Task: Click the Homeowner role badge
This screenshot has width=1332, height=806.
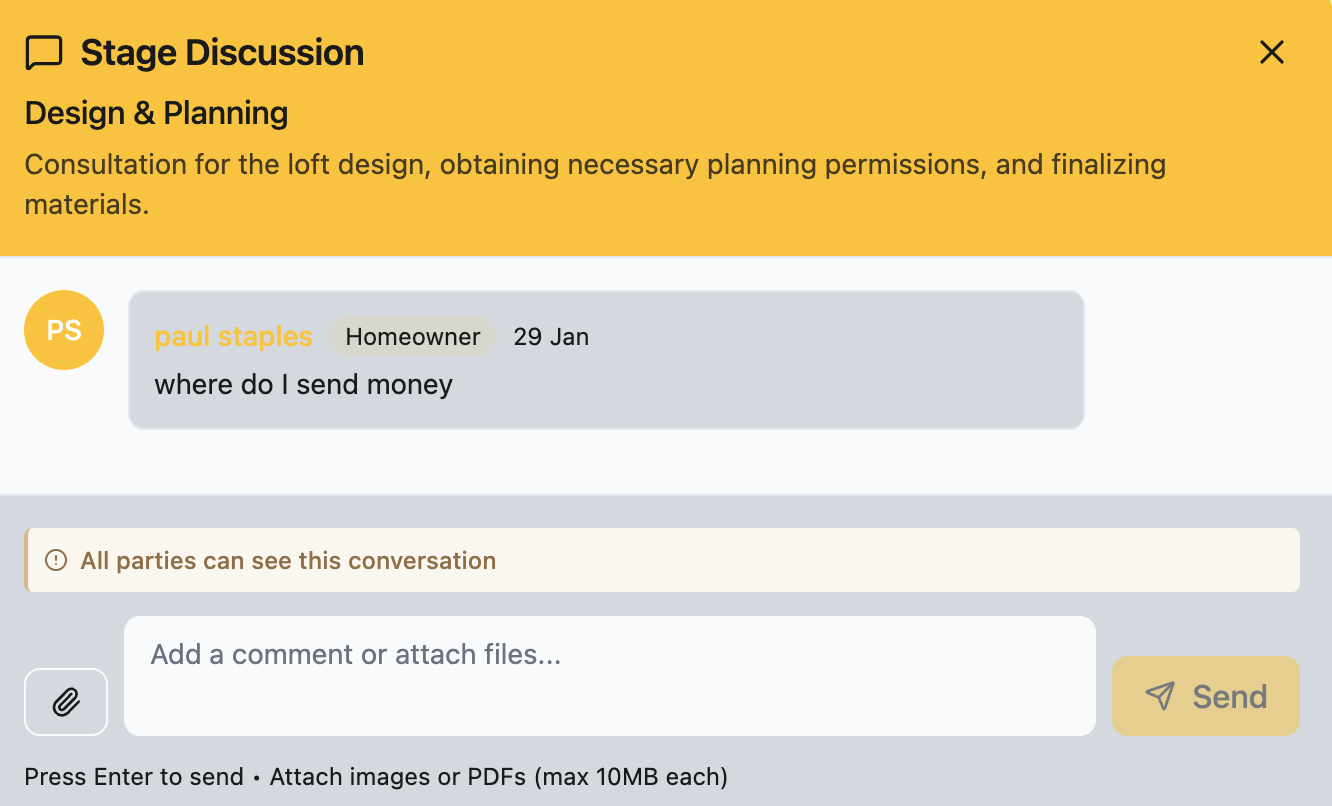Action: tap(413, 336)
